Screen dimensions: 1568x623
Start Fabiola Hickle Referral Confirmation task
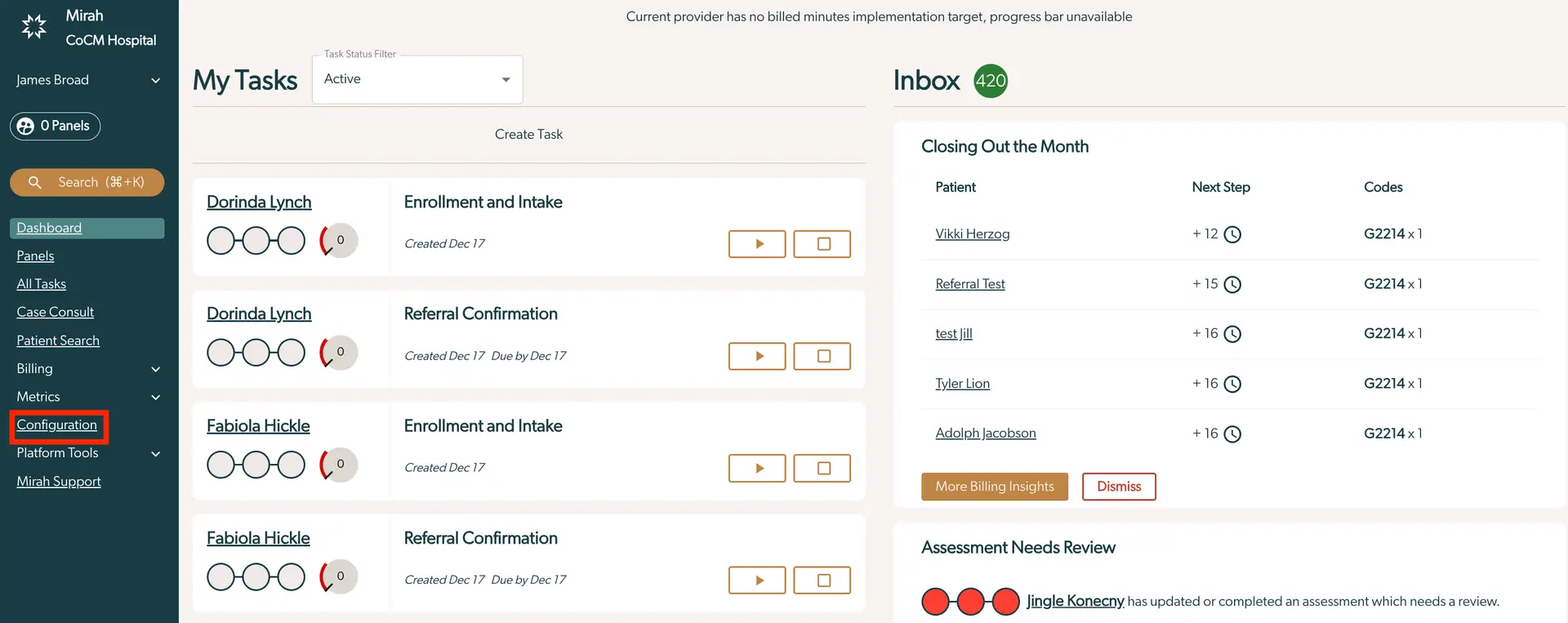[757, 580]
